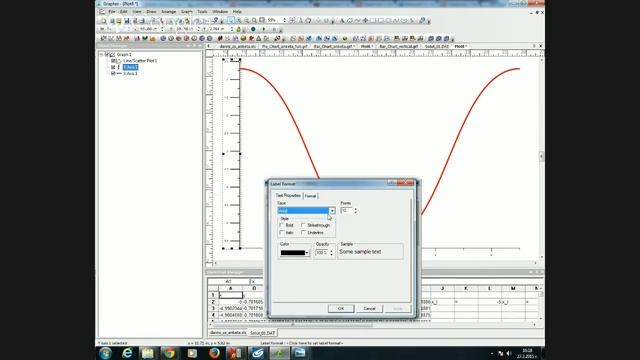This screenshot has width=640, height=360.
Task: Click the Grapher menu bar document icon
Action: tap(102, 12)
